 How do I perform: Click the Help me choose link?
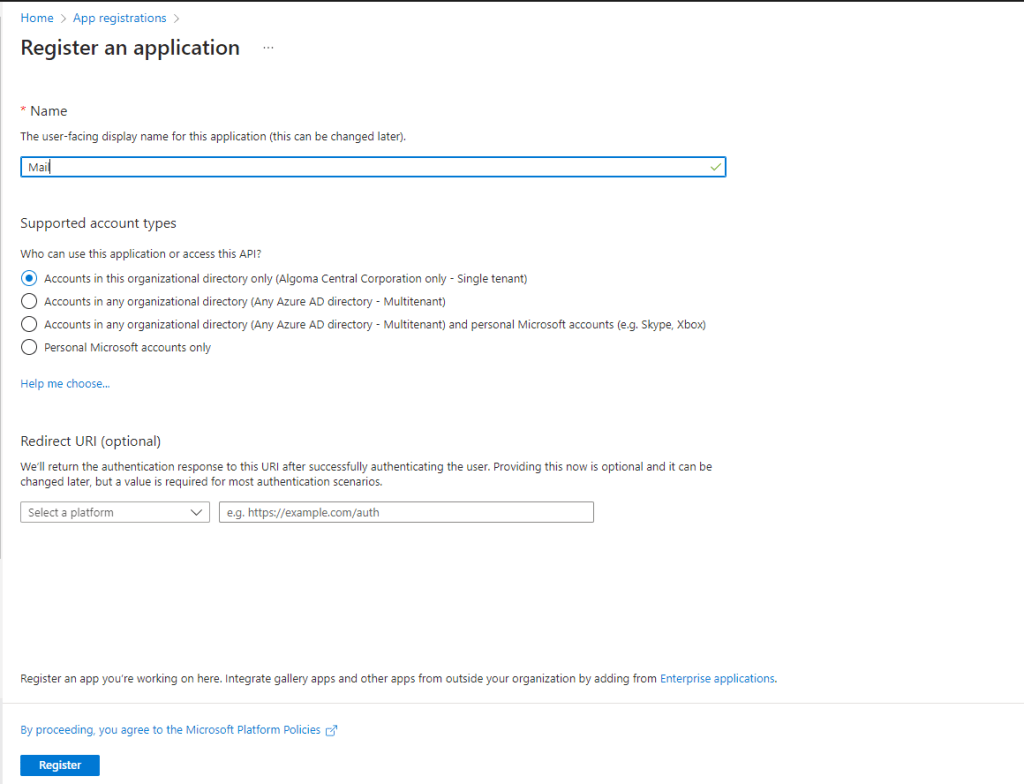pos(64,383)
